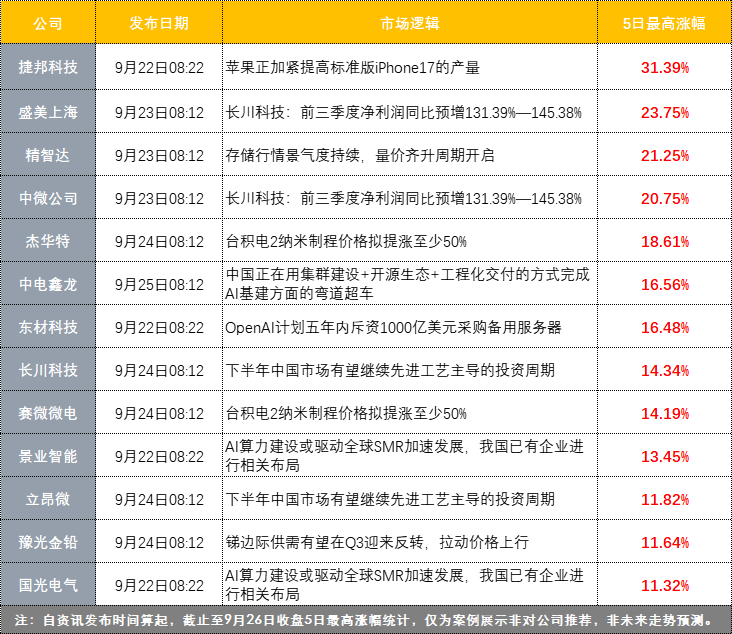The image size is (732, 634).
Task: Click 中电鑫龙 row date 9月25日08:12
Action: [x=159, y=284]
